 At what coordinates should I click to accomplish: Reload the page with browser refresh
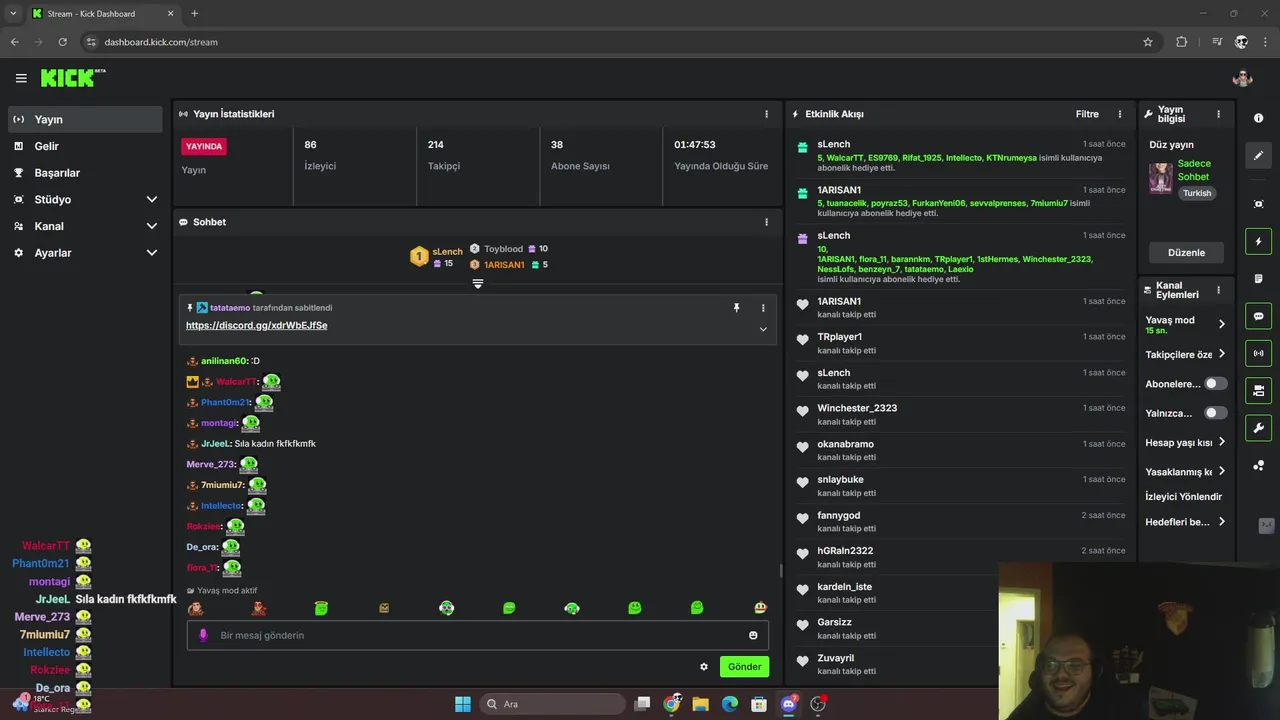click(x=62, y=42)
